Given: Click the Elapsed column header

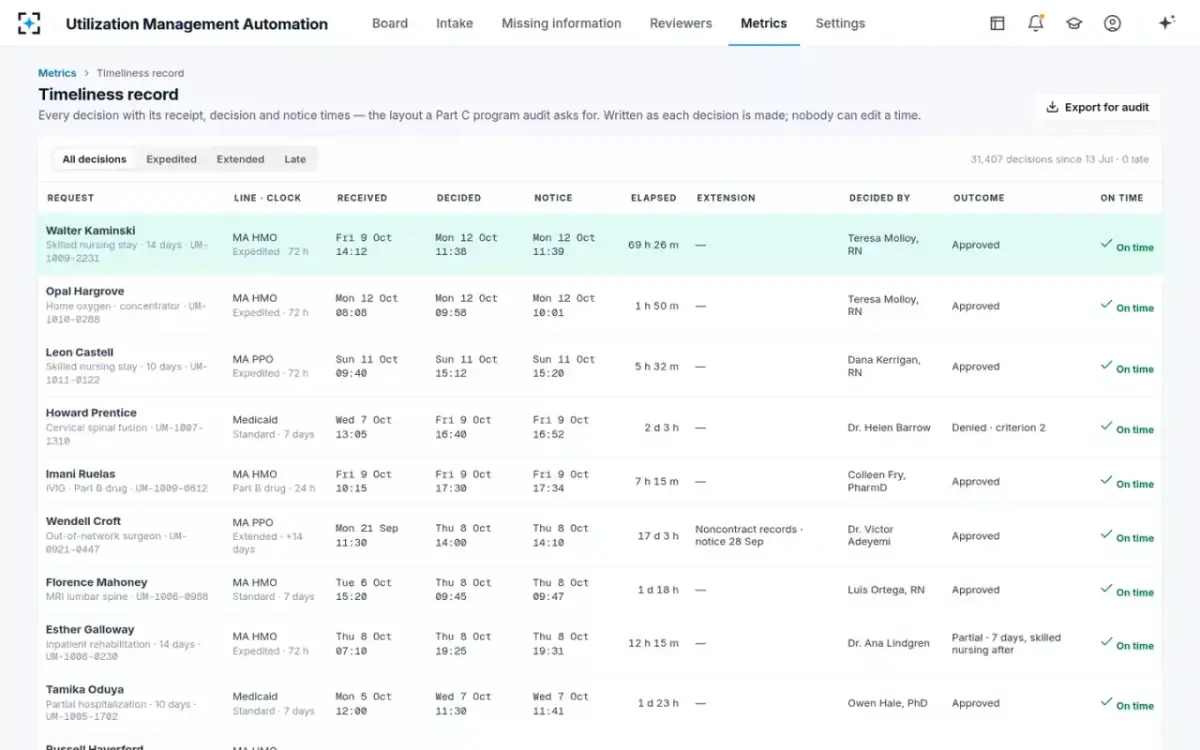Looking at the screenshot, I should [654, 198].
